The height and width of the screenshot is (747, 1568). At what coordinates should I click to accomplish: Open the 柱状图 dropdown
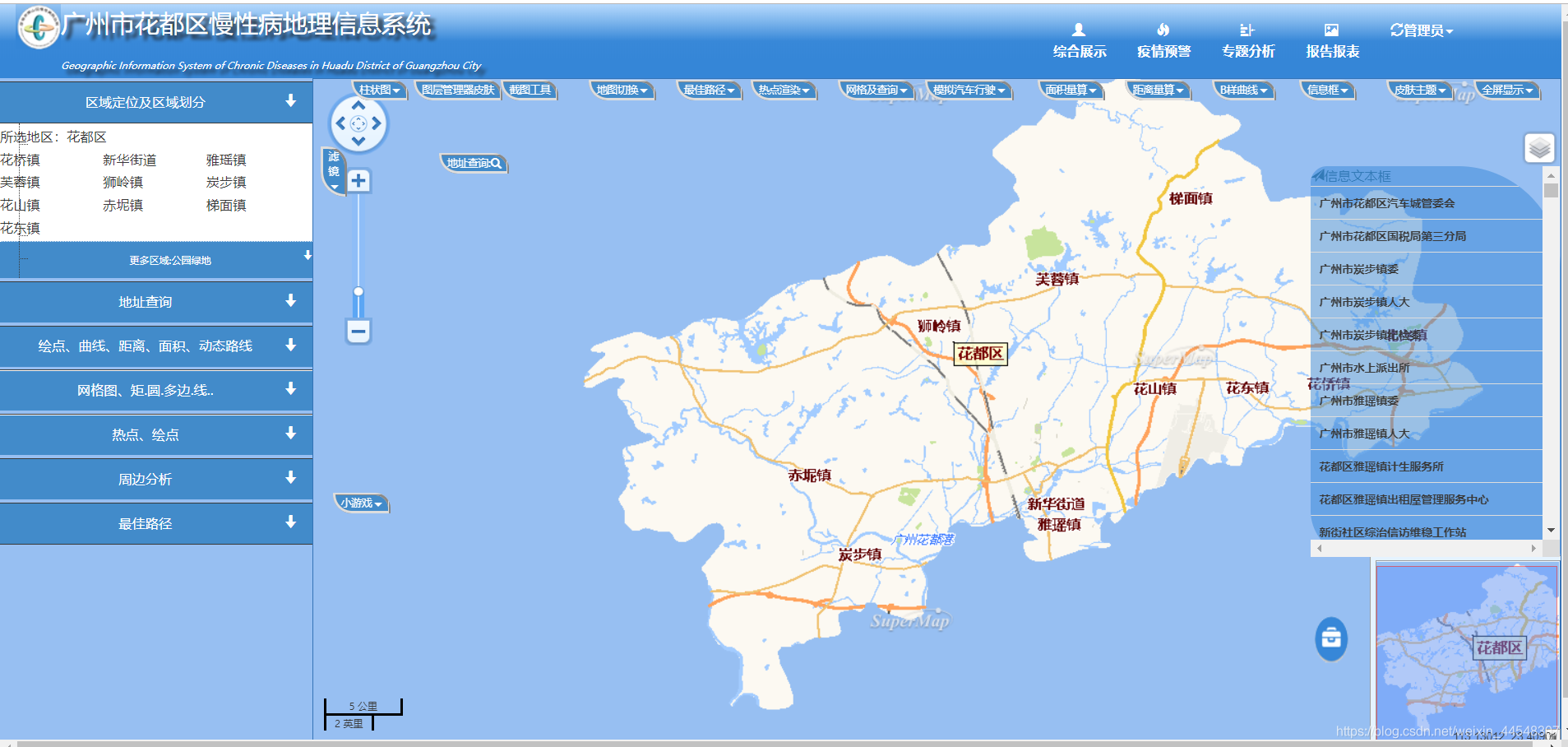point(380,90)
